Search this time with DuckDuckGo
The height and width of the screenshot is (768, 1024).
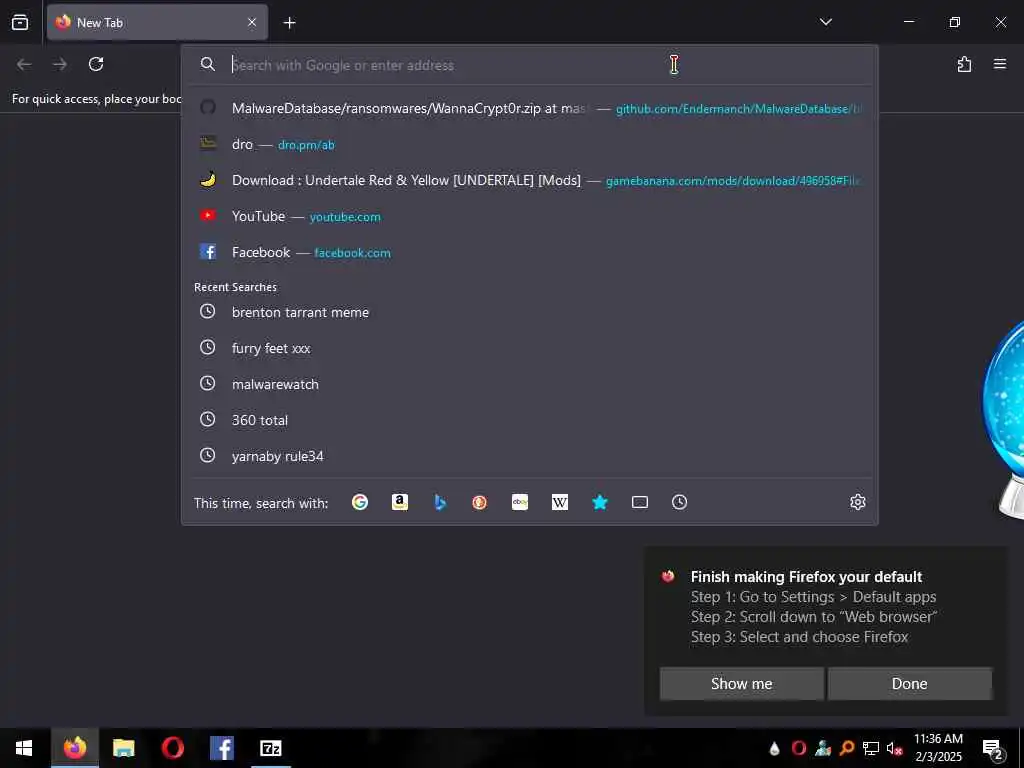point(479,502)
